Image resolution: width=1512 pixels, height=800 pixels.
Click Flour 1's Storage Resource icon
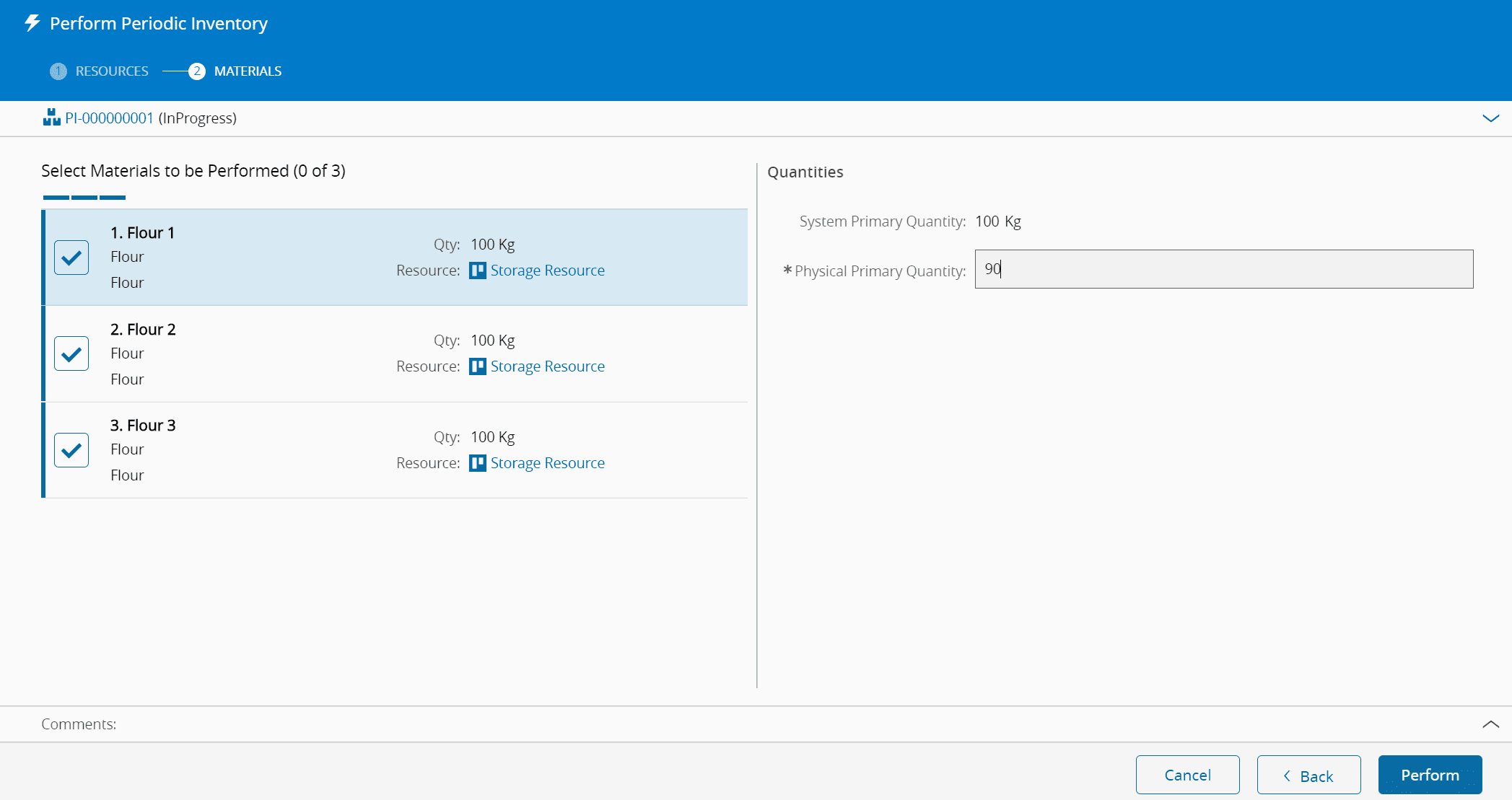[x=477, y=271]
